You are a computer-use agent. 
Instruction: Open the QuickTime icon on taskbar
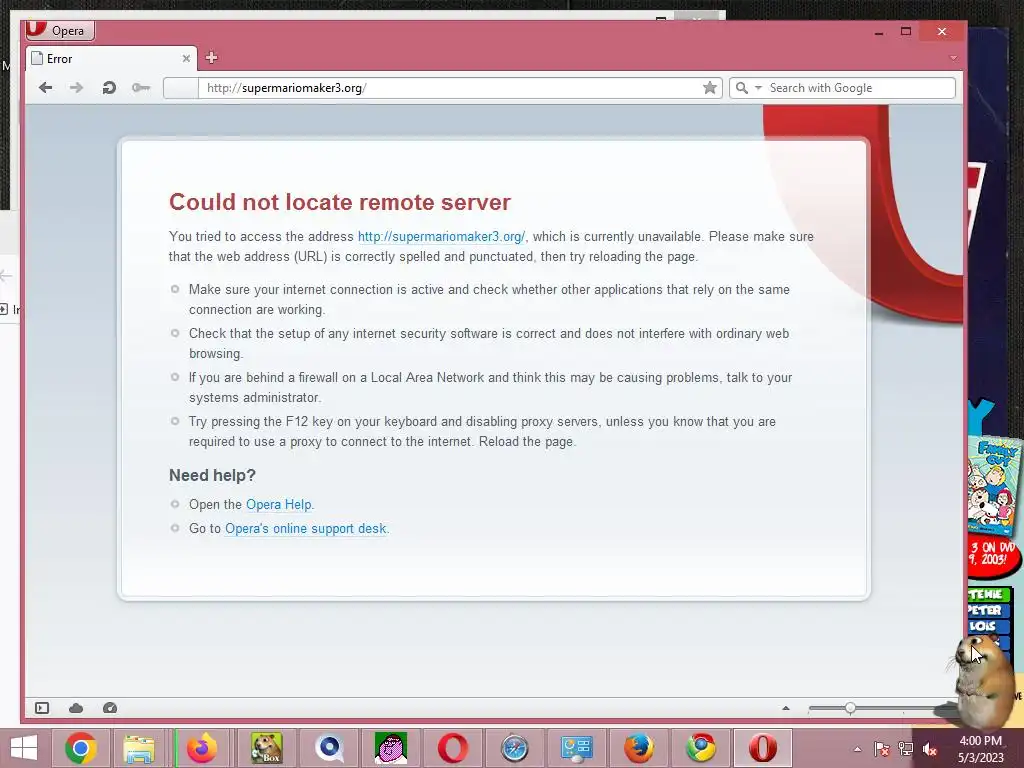click(329, 748)
